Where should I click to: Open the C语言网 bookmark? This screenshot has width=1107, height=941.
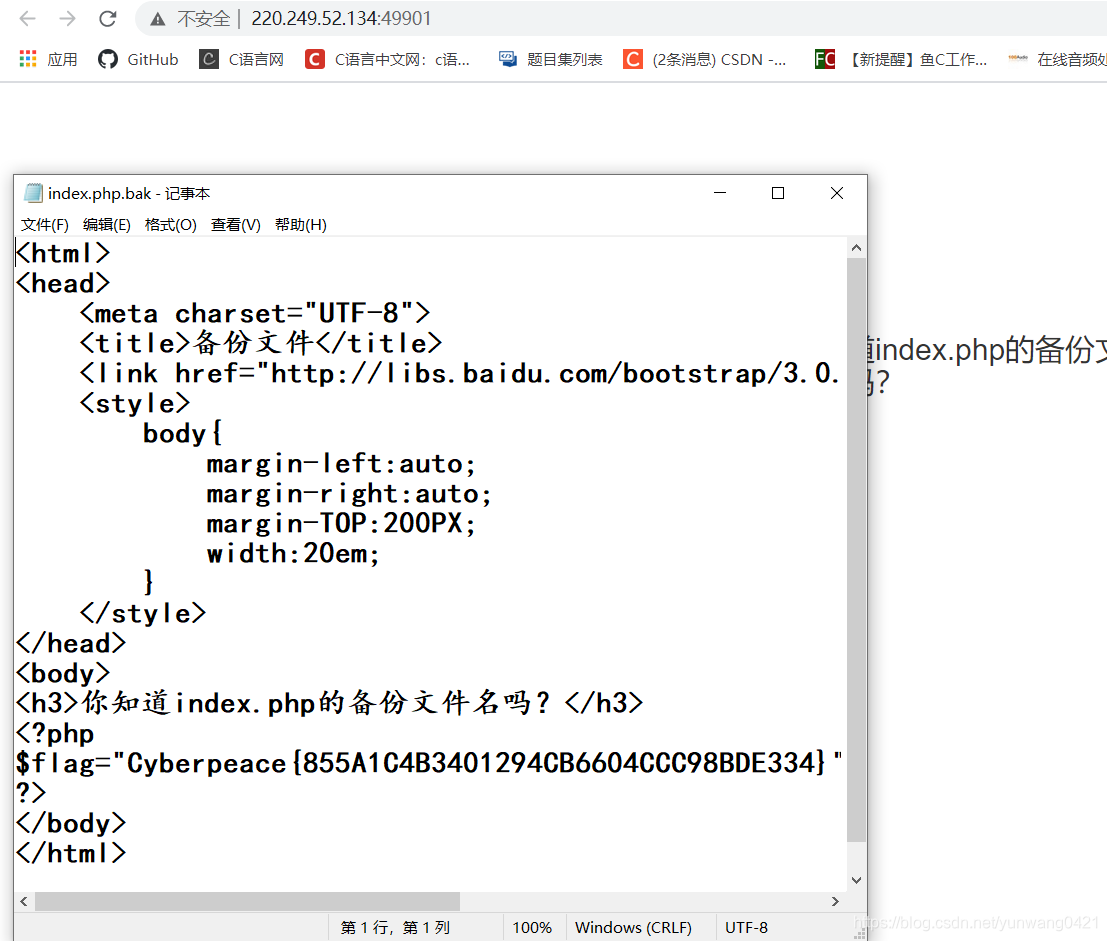point(241,59)
